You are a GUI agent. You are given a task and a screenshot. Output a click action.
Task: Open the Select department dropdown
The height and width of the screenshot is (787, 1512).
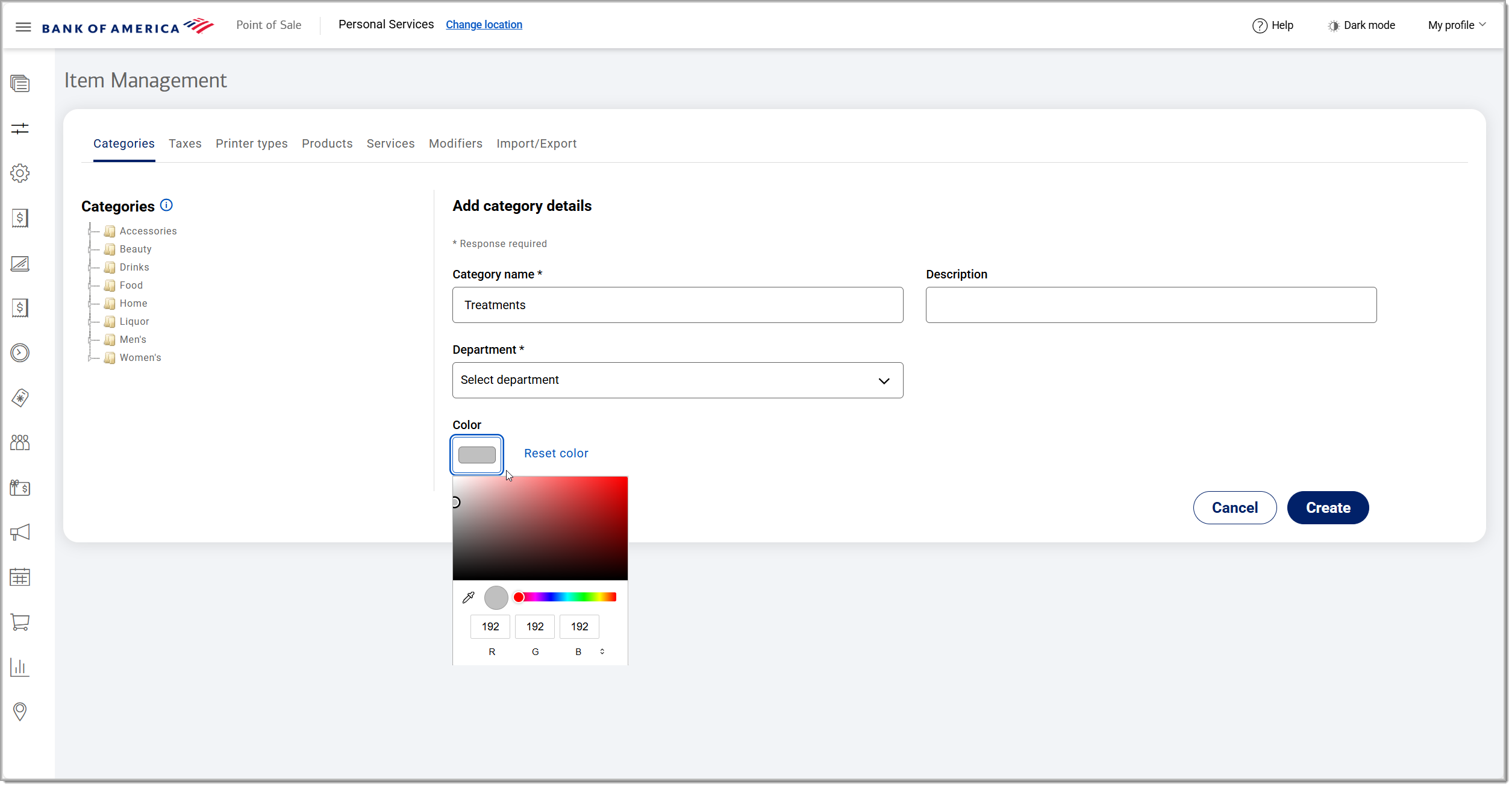[677, 380]
